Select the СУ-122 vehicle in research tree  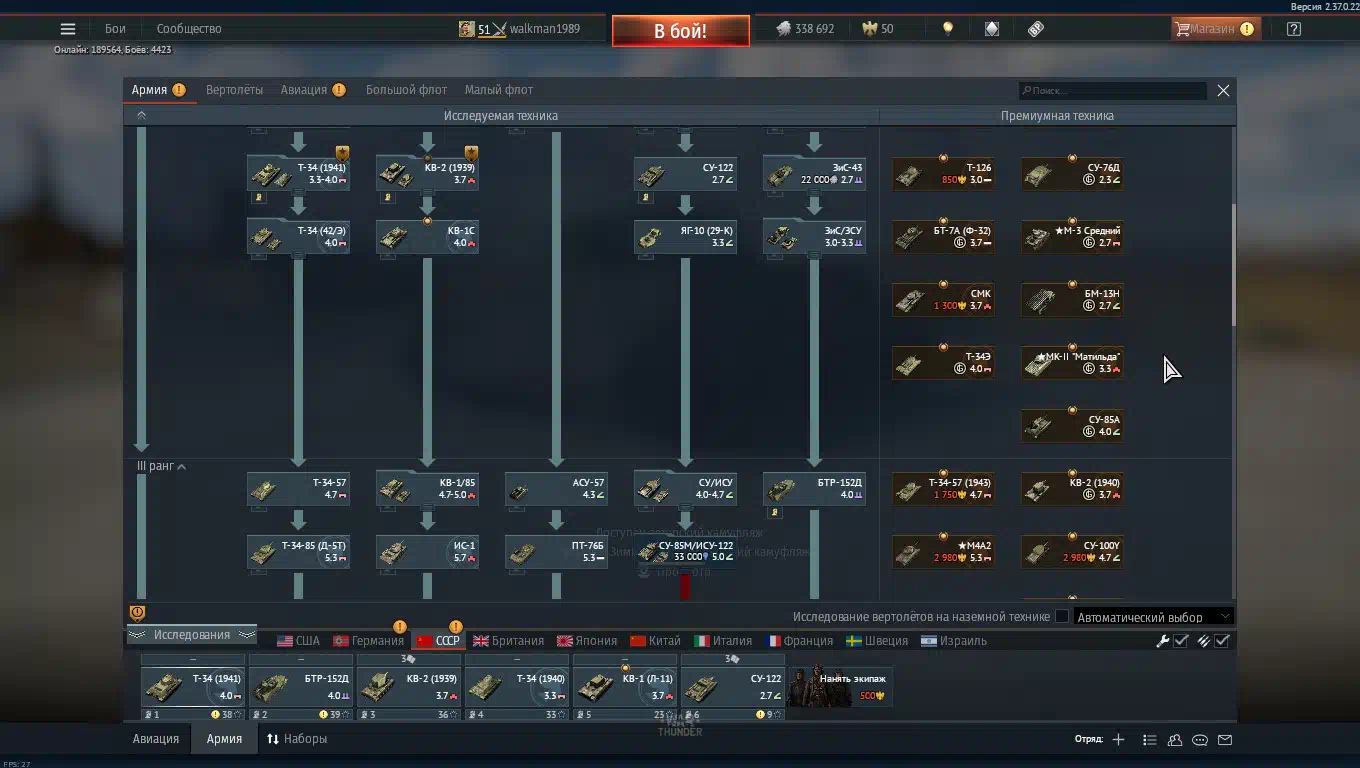click(x=685, y=173)
